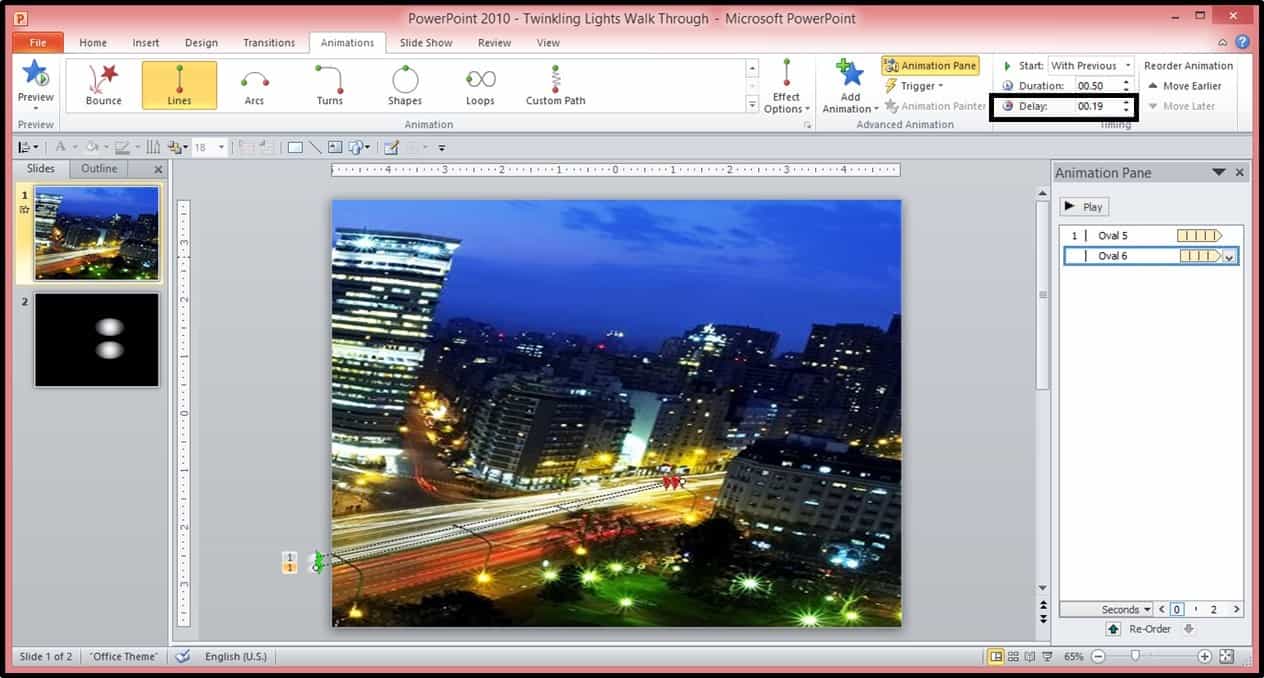Fit slide to current window
Screen dimensions: 1264x678
(x=1227, y=657)
